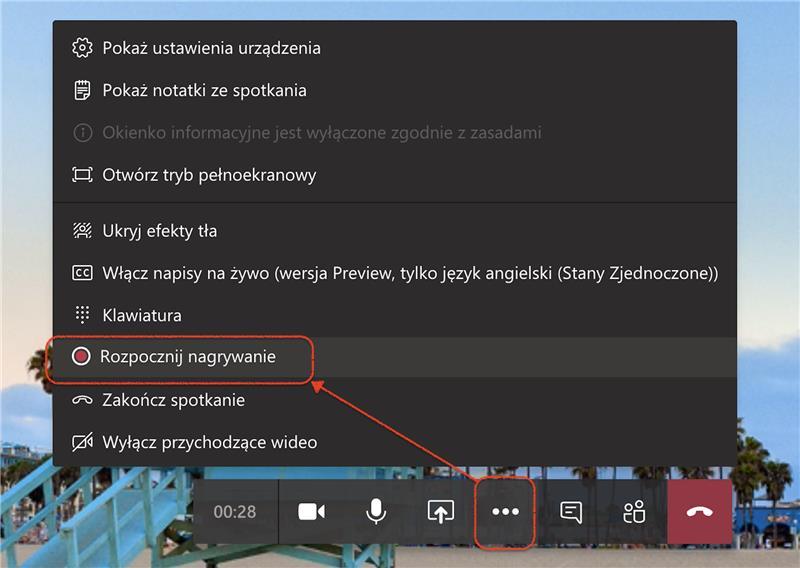Show the participants panel
The height and width of the screenshot is (568, 800).
click(x=634, y=511)
